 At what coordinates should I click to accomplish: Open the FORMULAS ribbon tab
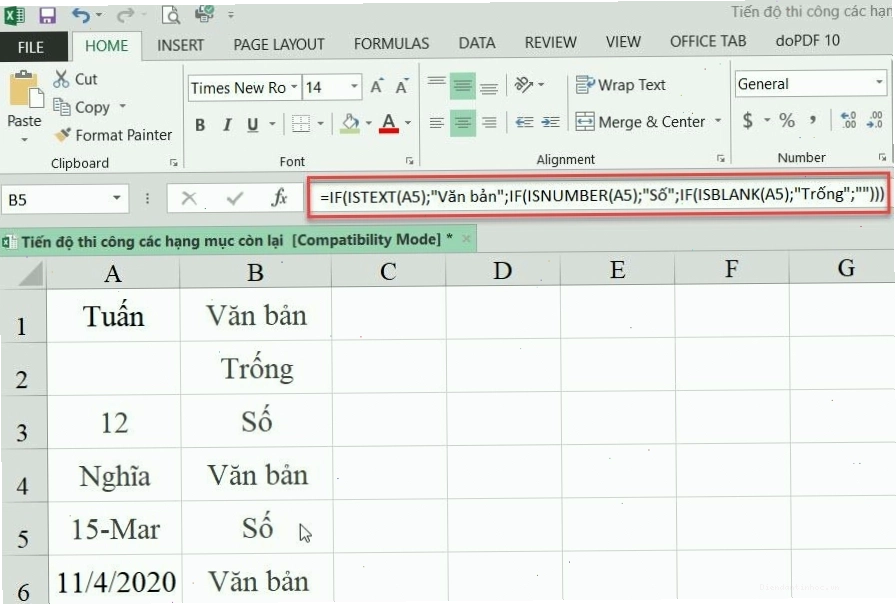[391, 44]
